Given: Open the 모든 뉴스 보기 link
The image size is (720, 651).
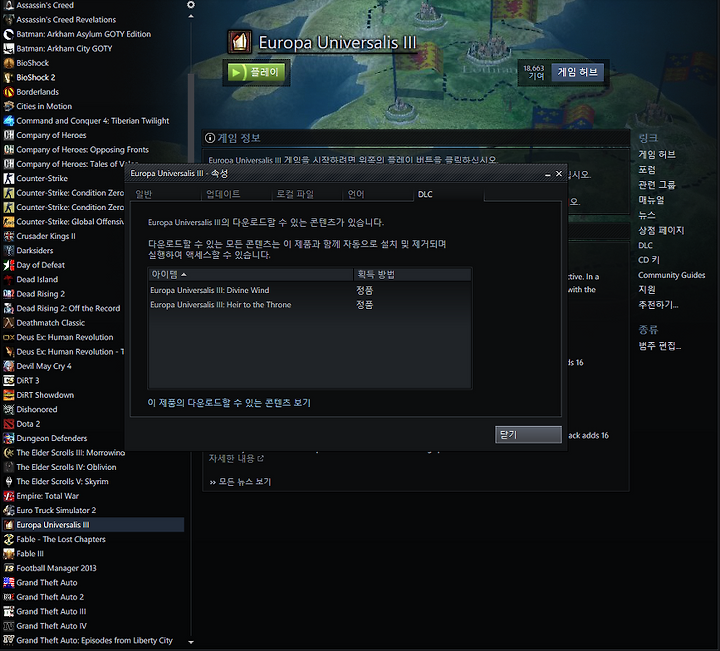Looking at the screenshot, I should [240, 482].
